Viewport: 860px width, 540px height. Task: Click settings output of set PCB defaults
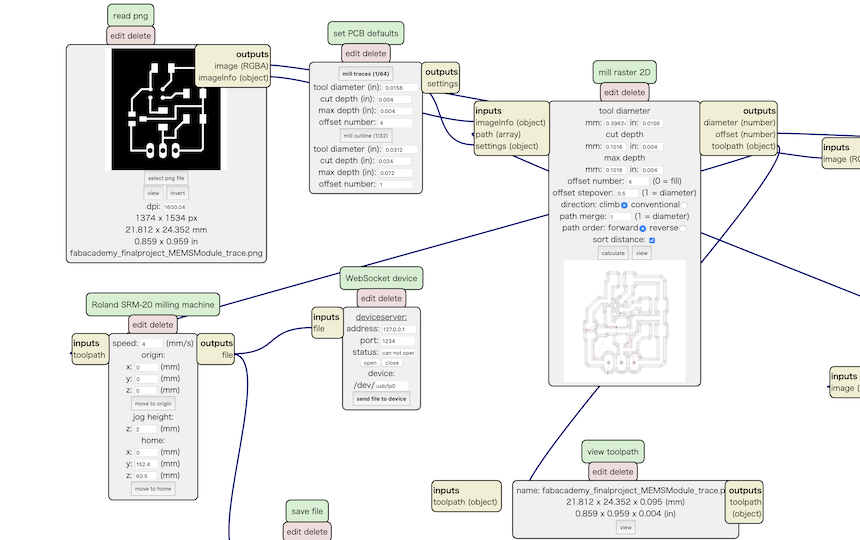[442, 84]
